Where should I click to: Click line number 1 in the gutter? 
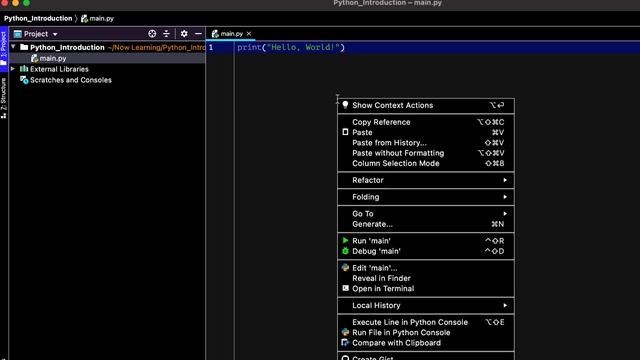[211, 47]
